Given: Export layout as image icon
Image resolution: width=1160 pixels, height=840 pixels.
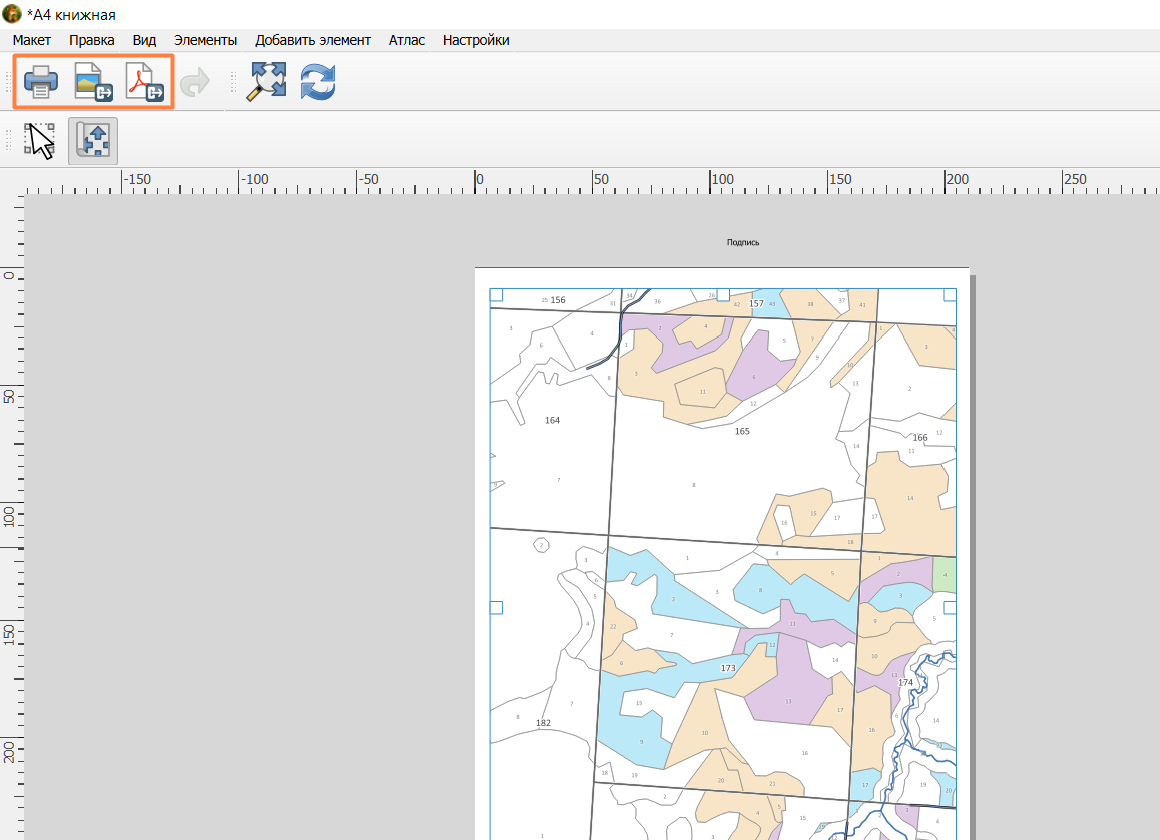Looking at the screenshot, I should click(x=93, y=81).
